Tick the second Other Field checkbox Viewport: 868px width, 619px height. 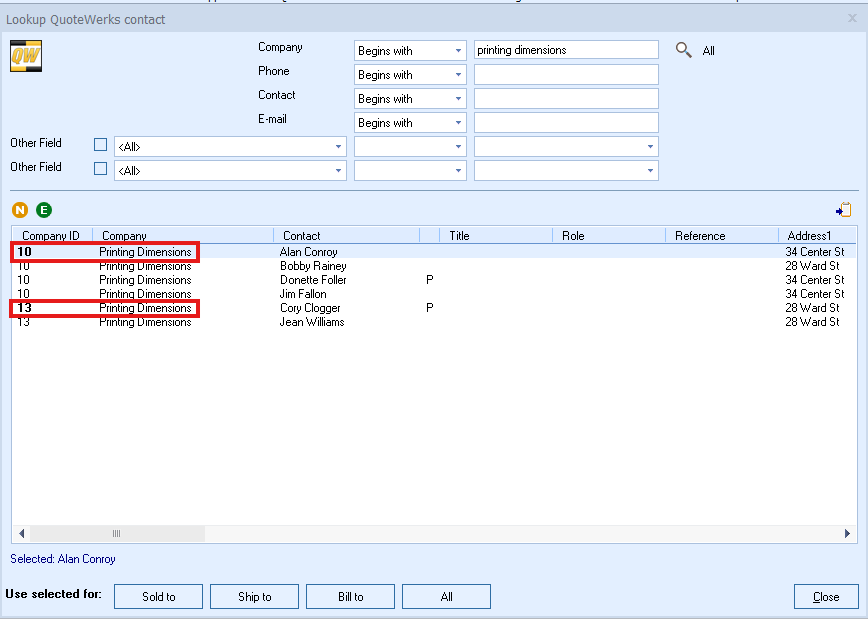click(100, 168)
